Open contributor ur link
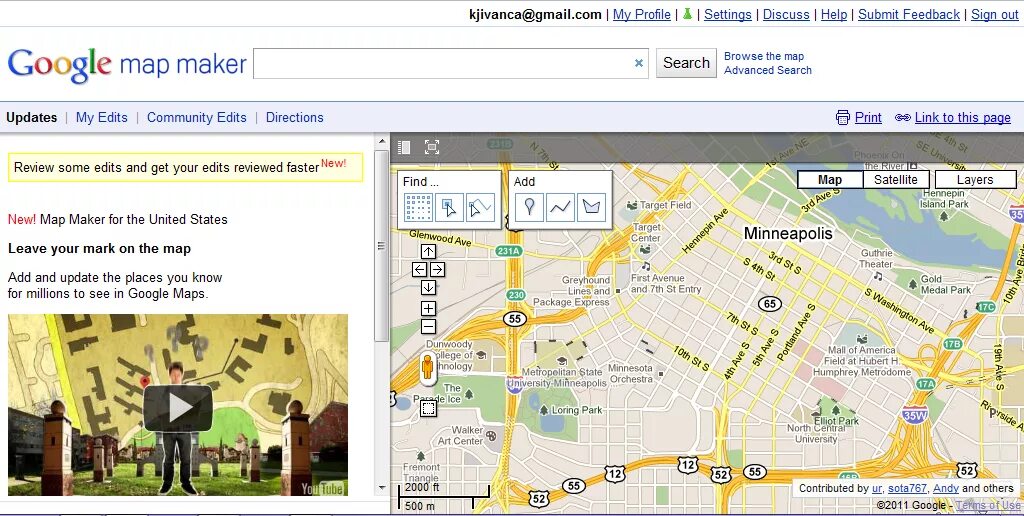Image resolution: width=1024 pixels, height=516 pixels. coord(876,488)
